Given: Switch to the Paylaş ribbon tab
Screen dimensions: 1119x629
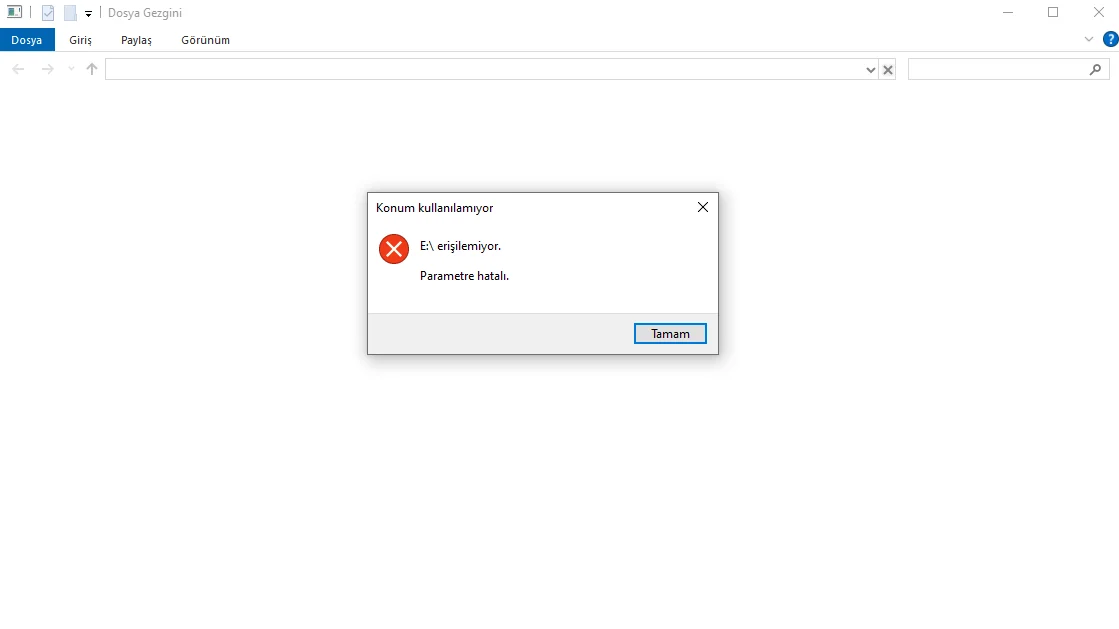Looking at the screenshot, I should click(136, 40).
